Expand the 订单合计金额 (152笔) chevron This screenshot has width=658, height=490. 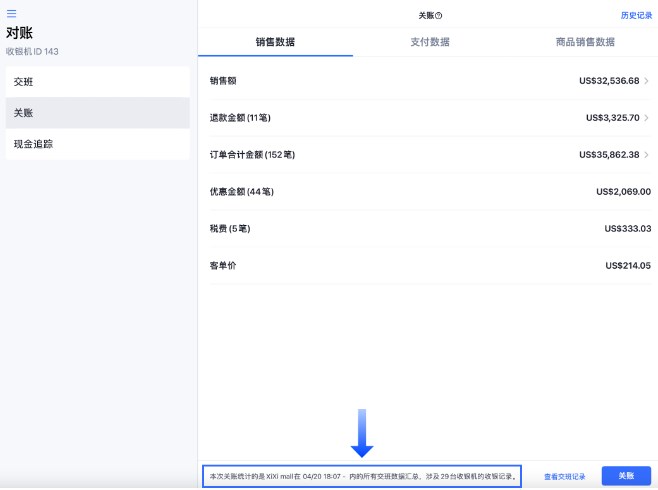click(646, 155)
